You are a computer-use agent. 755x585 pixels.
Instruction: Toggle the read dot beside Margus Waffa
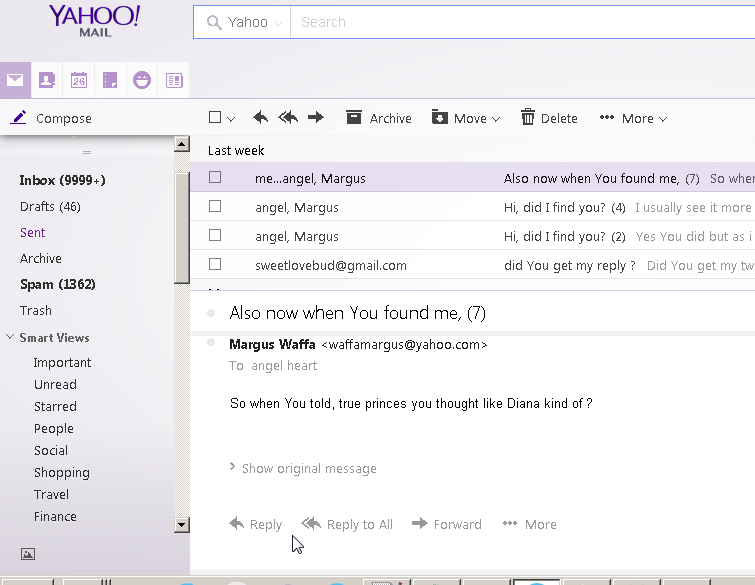click(x=210, y=342)
